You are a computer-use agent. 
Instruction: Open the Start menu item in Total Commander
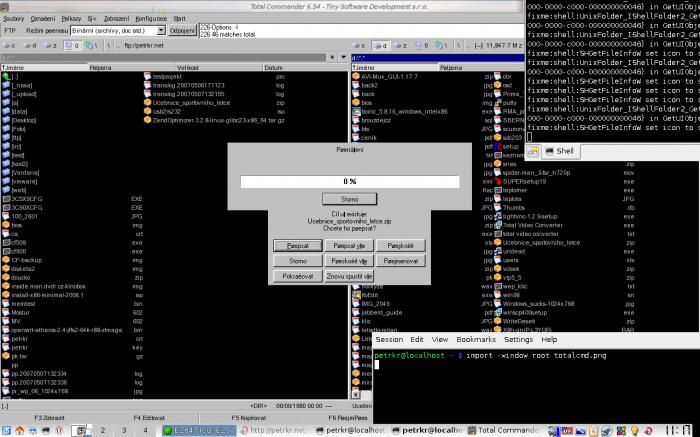[x=179, y=19]
